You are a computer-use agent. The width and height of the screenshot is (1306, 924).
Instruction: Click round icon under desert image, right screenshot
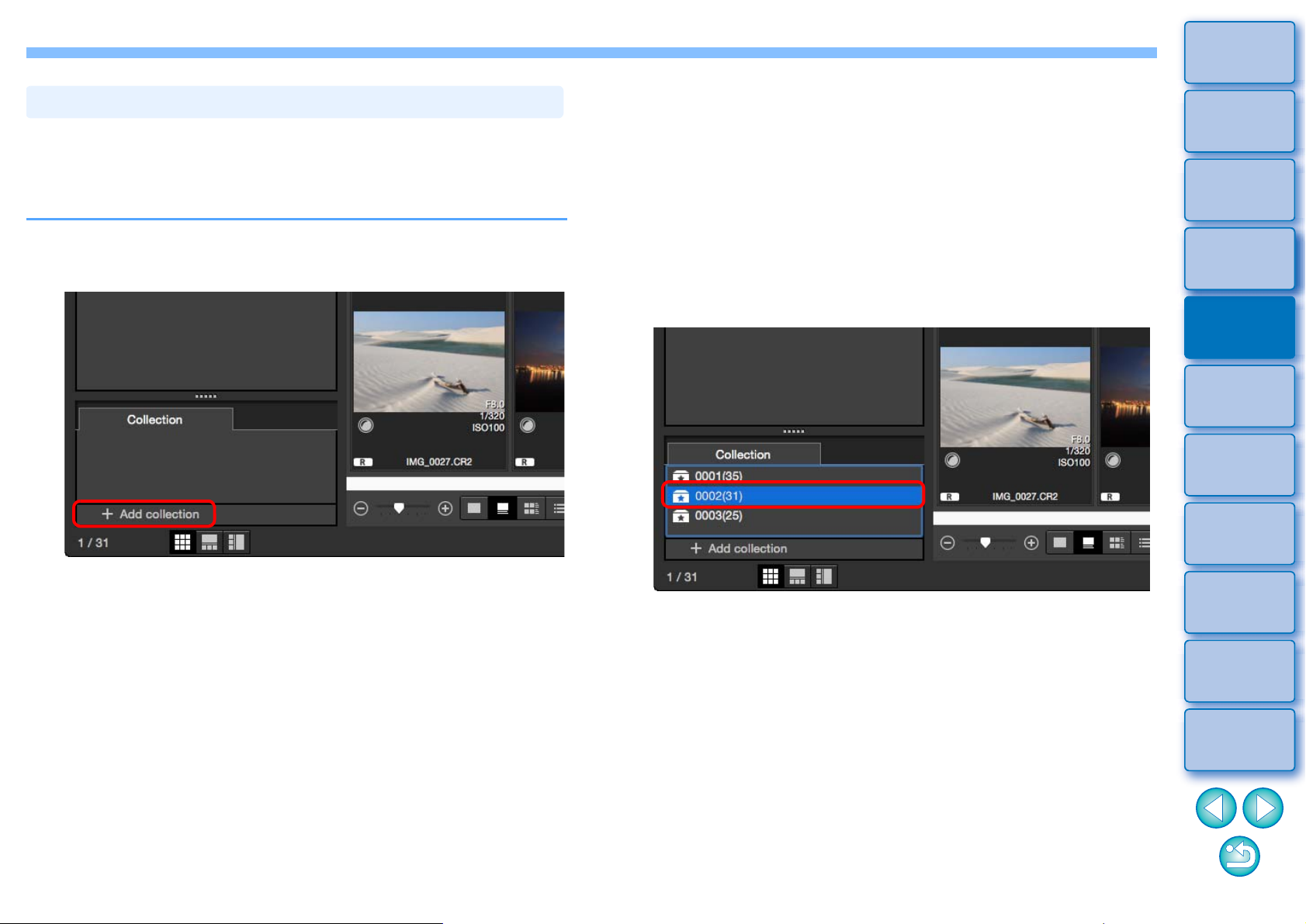point(952,460)
